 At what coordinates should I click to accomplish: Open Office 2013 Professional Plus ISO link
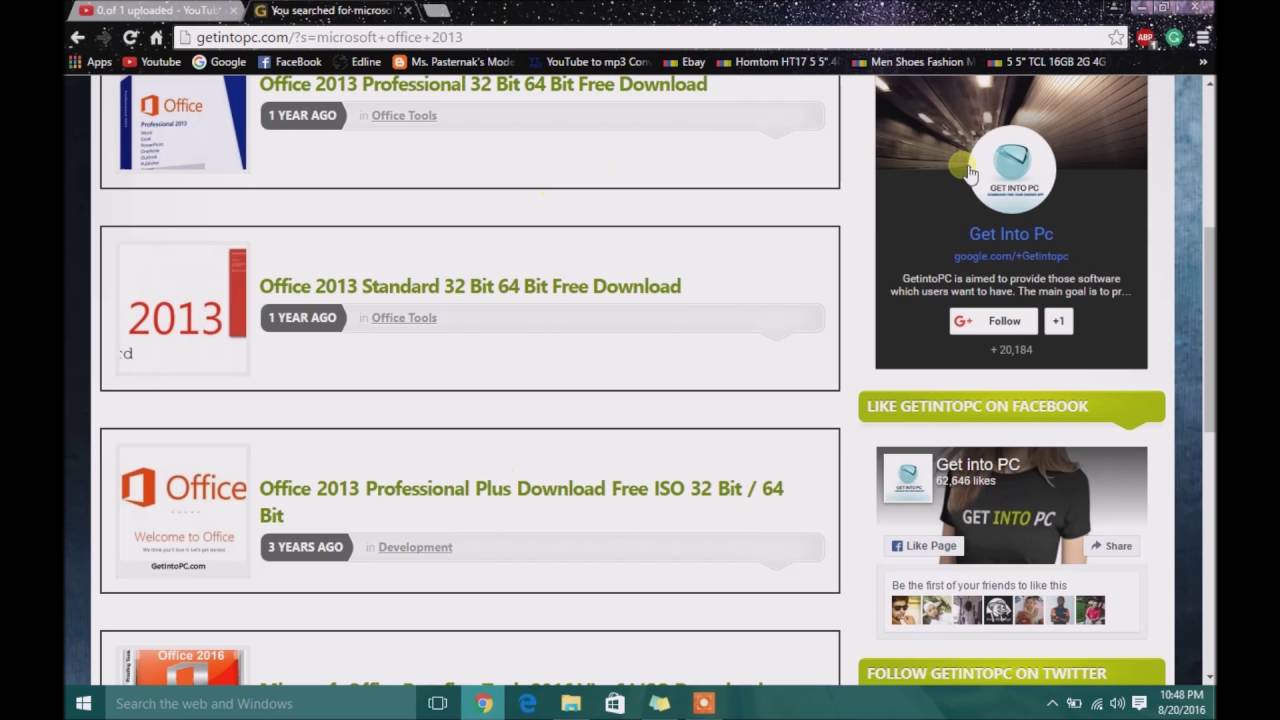(521, 501)
